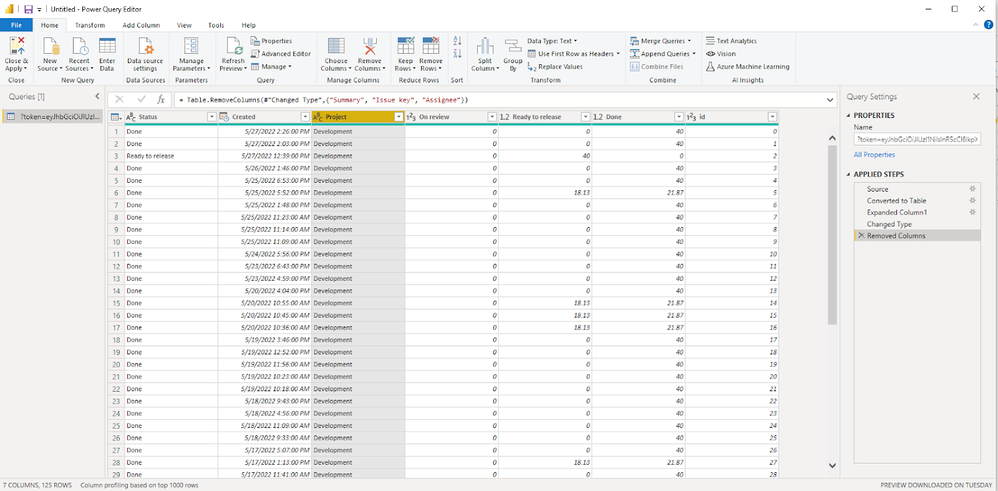998x491 pixels.
Task: Click the All Properties link
Action: pos(874,155)
